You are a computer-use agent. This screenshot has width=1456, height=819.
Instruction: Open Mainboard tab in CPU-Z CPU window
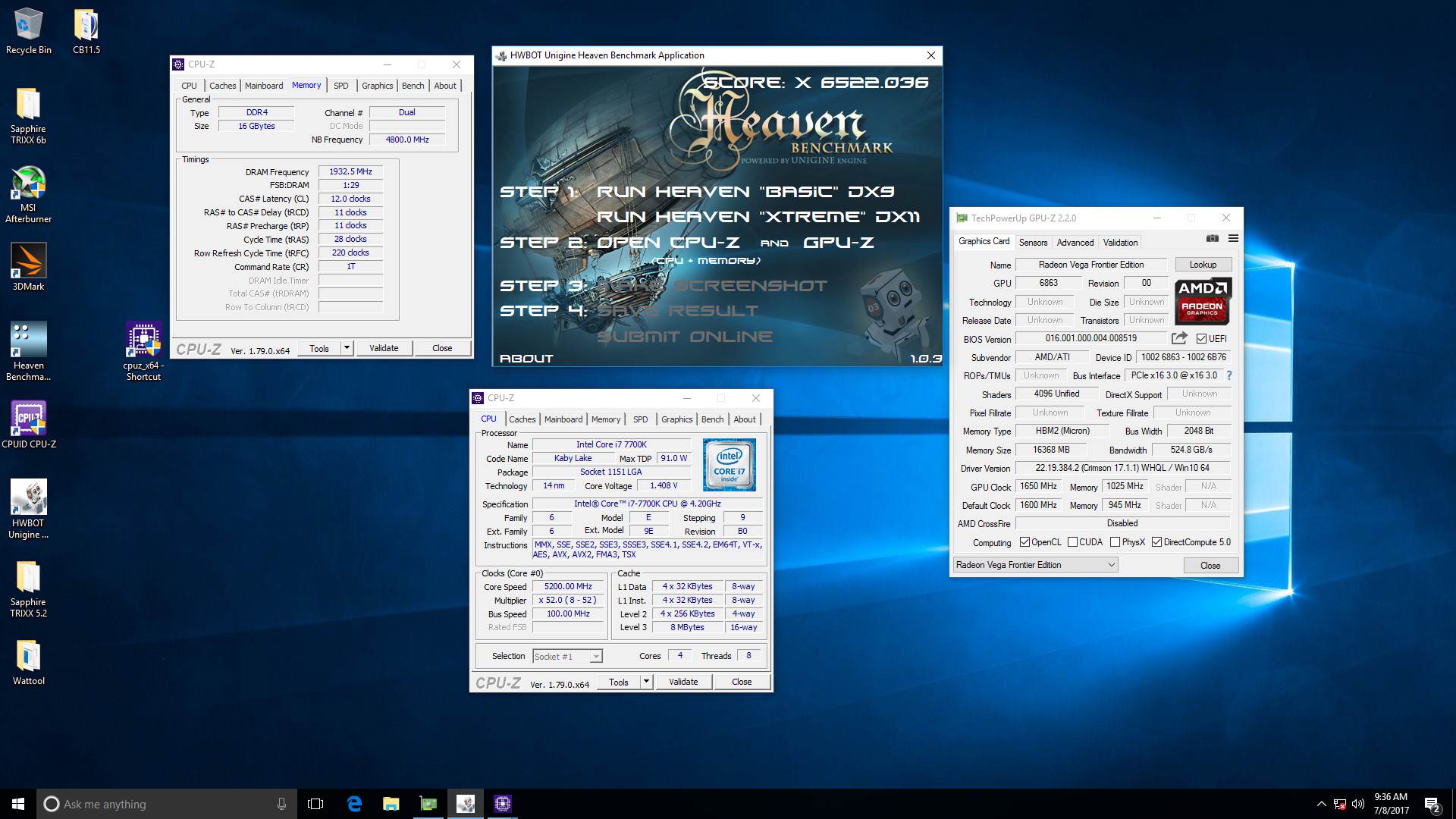click(x=563, y=419)
